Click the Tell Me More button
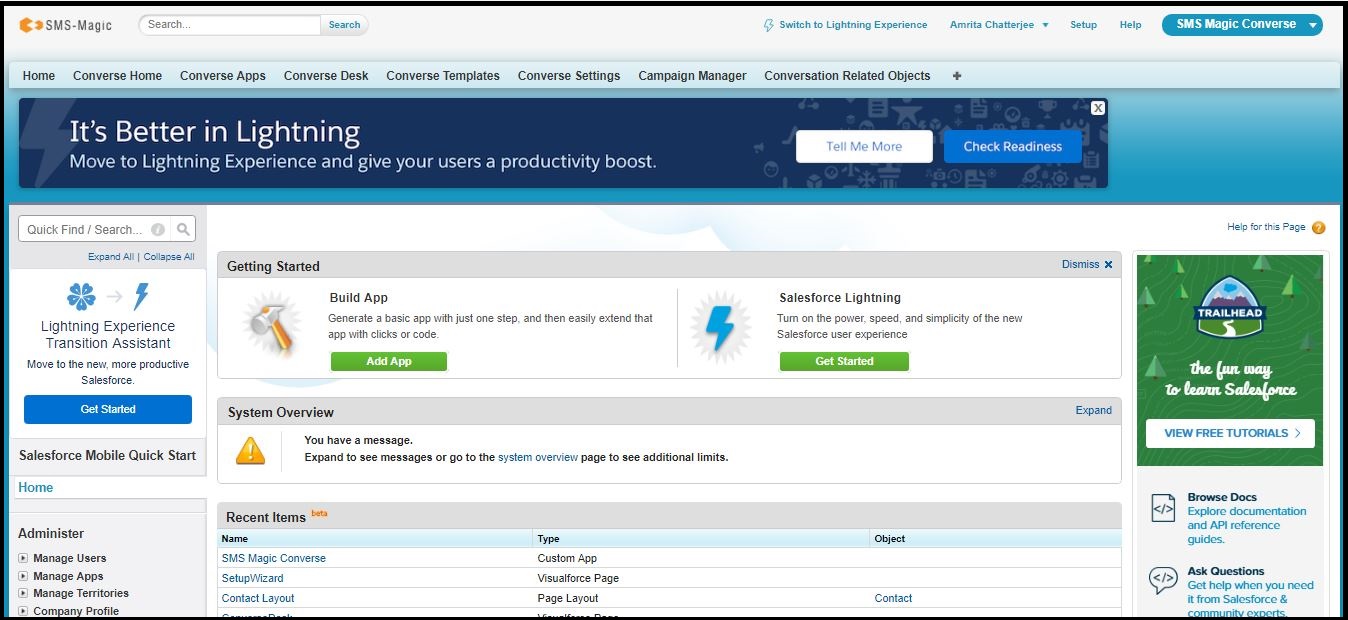The width and height of the screenshot is (1348, 620). pos(864,146)
